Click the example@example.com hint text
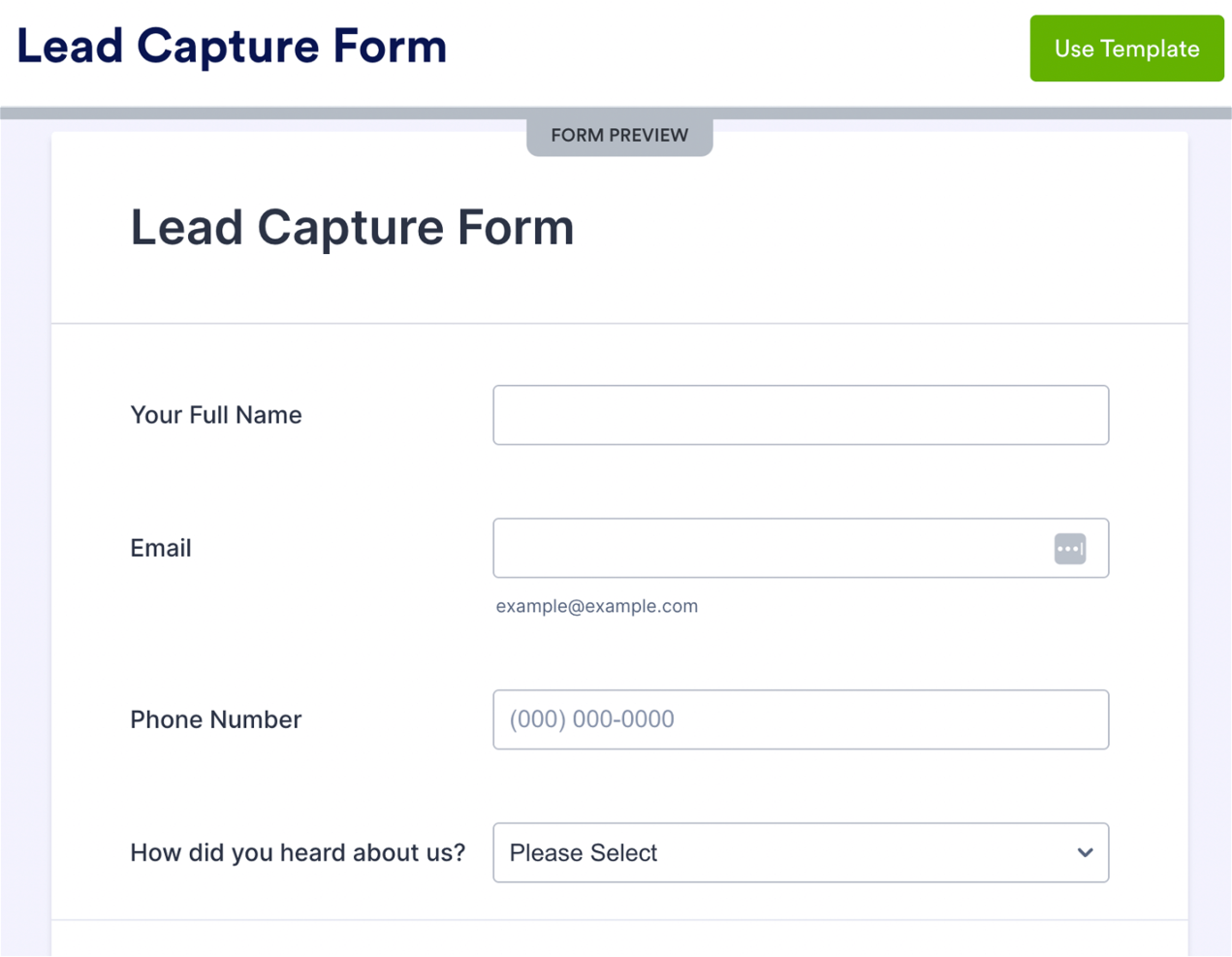The image size is (1232, 957). coord(596,606)
